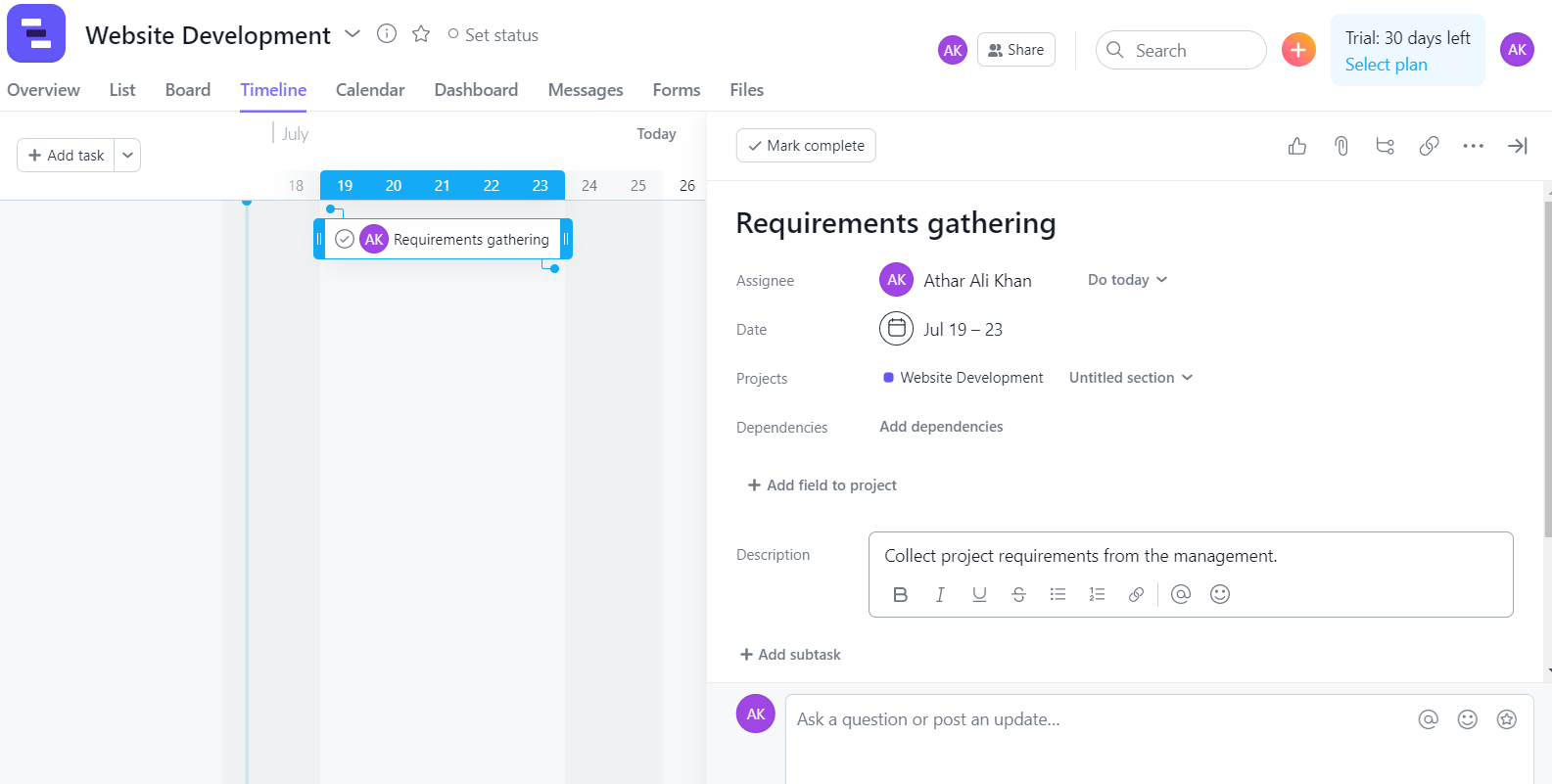
Task: Click Set status indicator
Action: click(493, 34)
